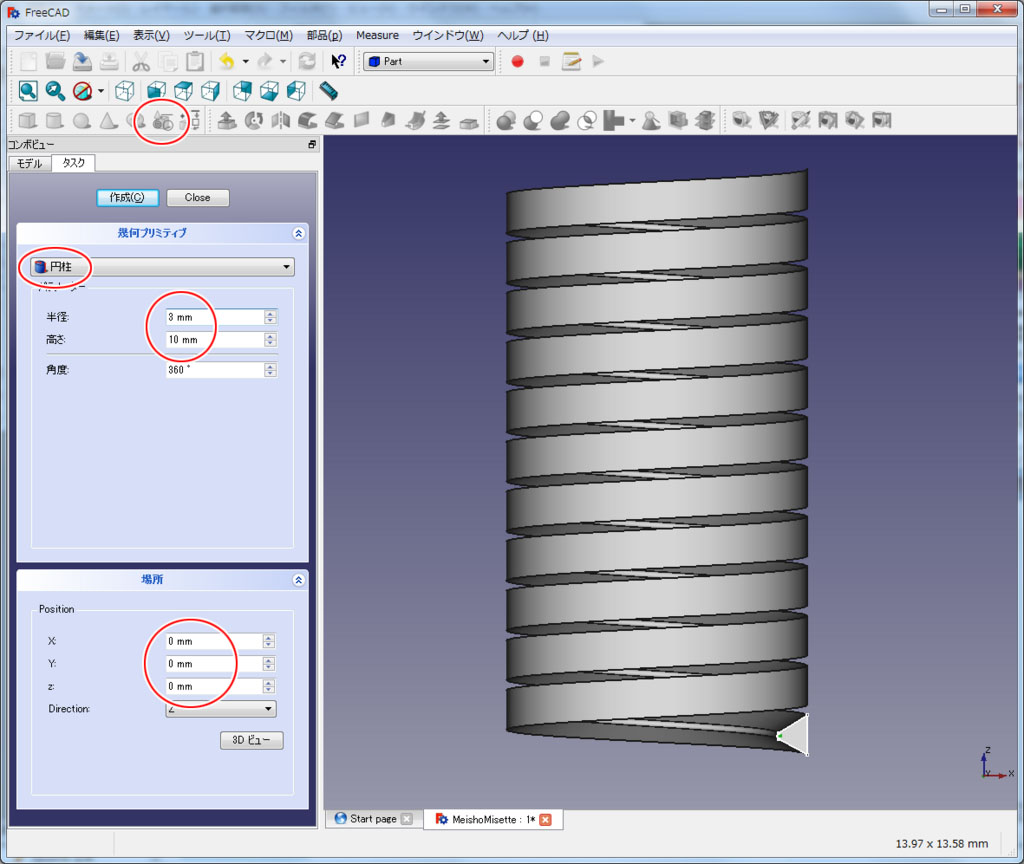
Task: Close the MeishoMisette document tab
Action: coord(545,819)
